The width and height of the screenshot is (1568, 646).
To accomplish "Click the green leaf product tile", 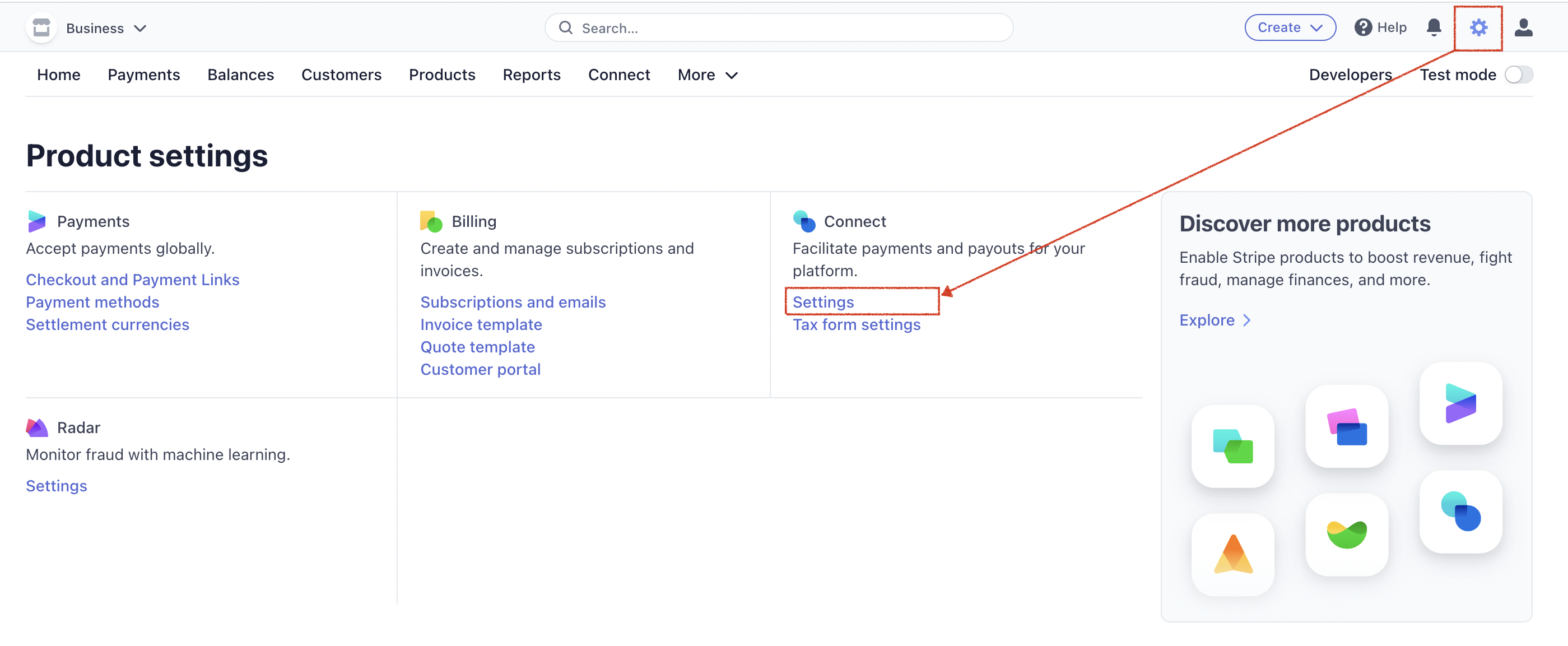I will (x=1346, y=535).
